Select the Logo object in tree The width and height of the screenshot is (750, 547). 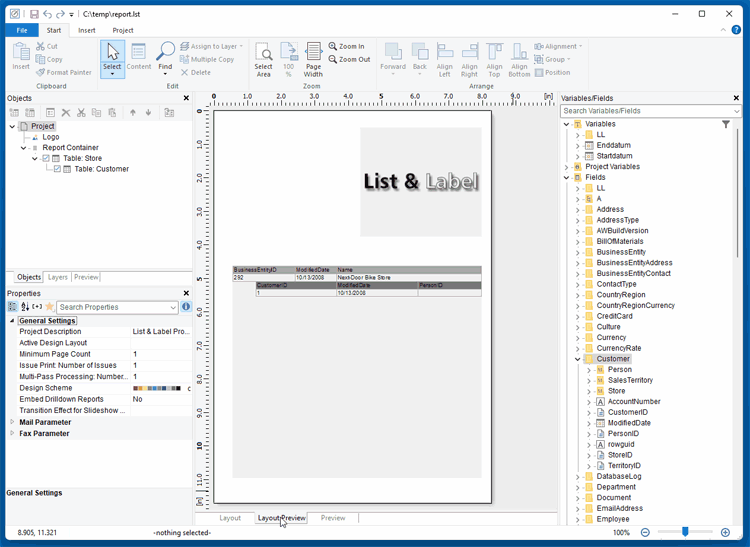pos(51,137)
